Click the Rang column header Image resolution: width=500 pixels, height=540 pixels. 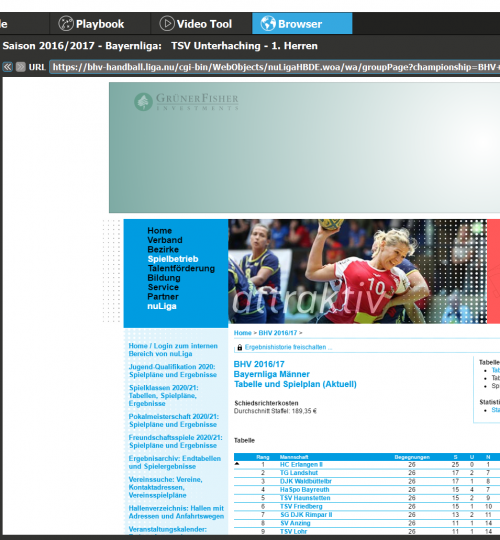click(x=263, y=457)
